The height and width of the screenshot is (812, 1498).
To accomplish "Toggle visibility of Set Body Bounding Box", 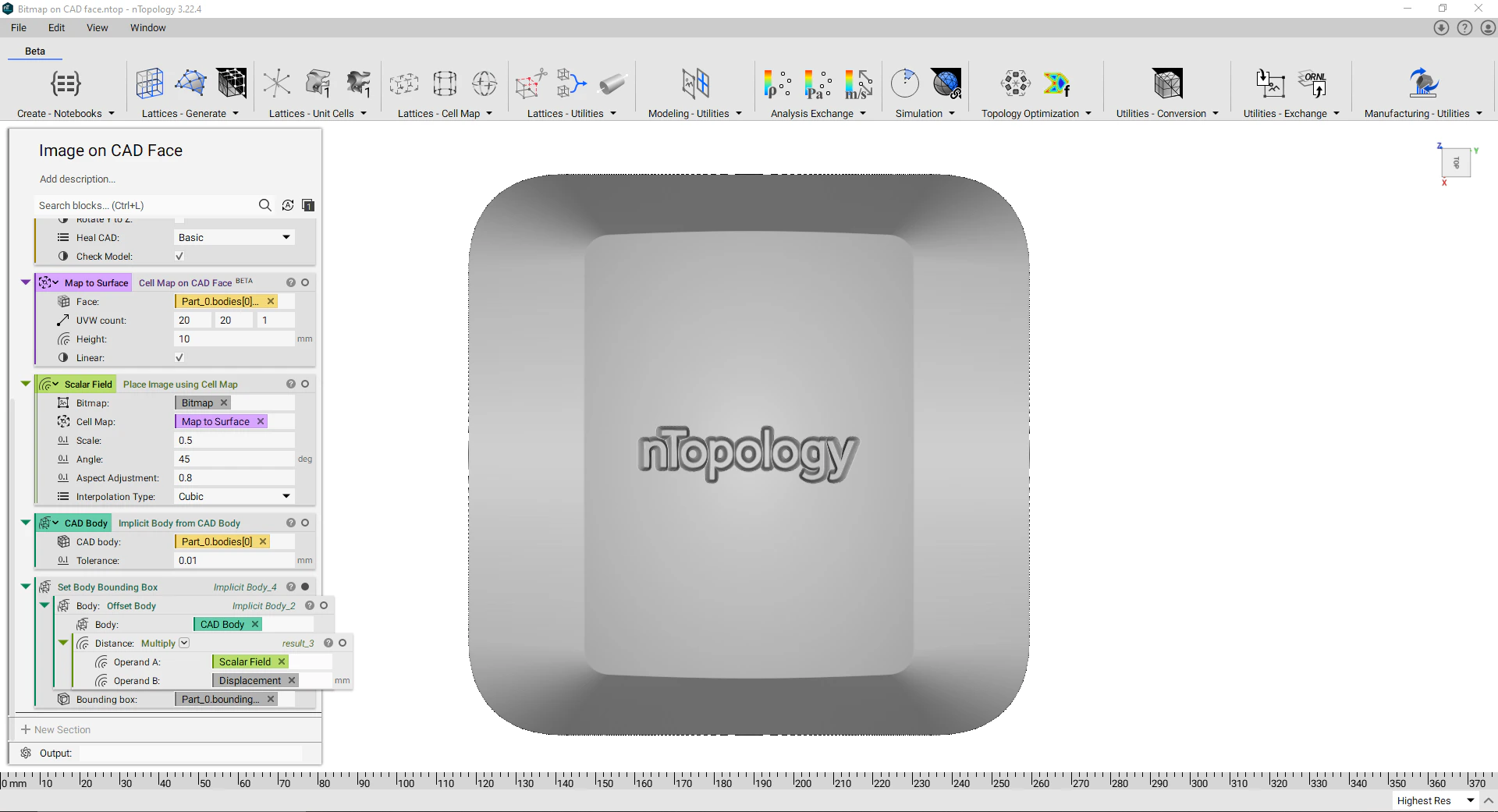I will click(305, 587).
